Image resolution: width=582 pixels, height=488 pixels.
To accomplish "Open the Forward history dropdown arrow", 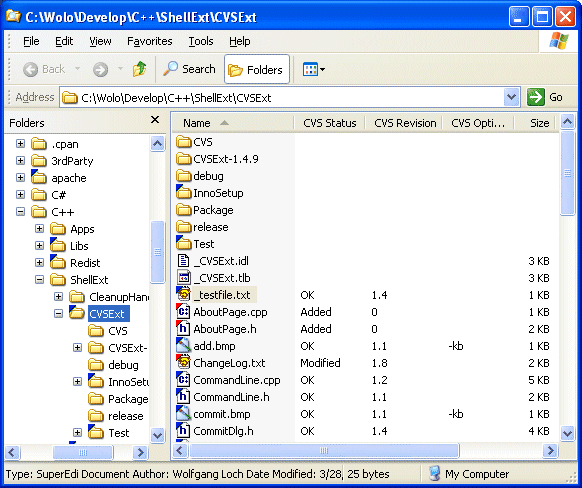I will point(120,69).
